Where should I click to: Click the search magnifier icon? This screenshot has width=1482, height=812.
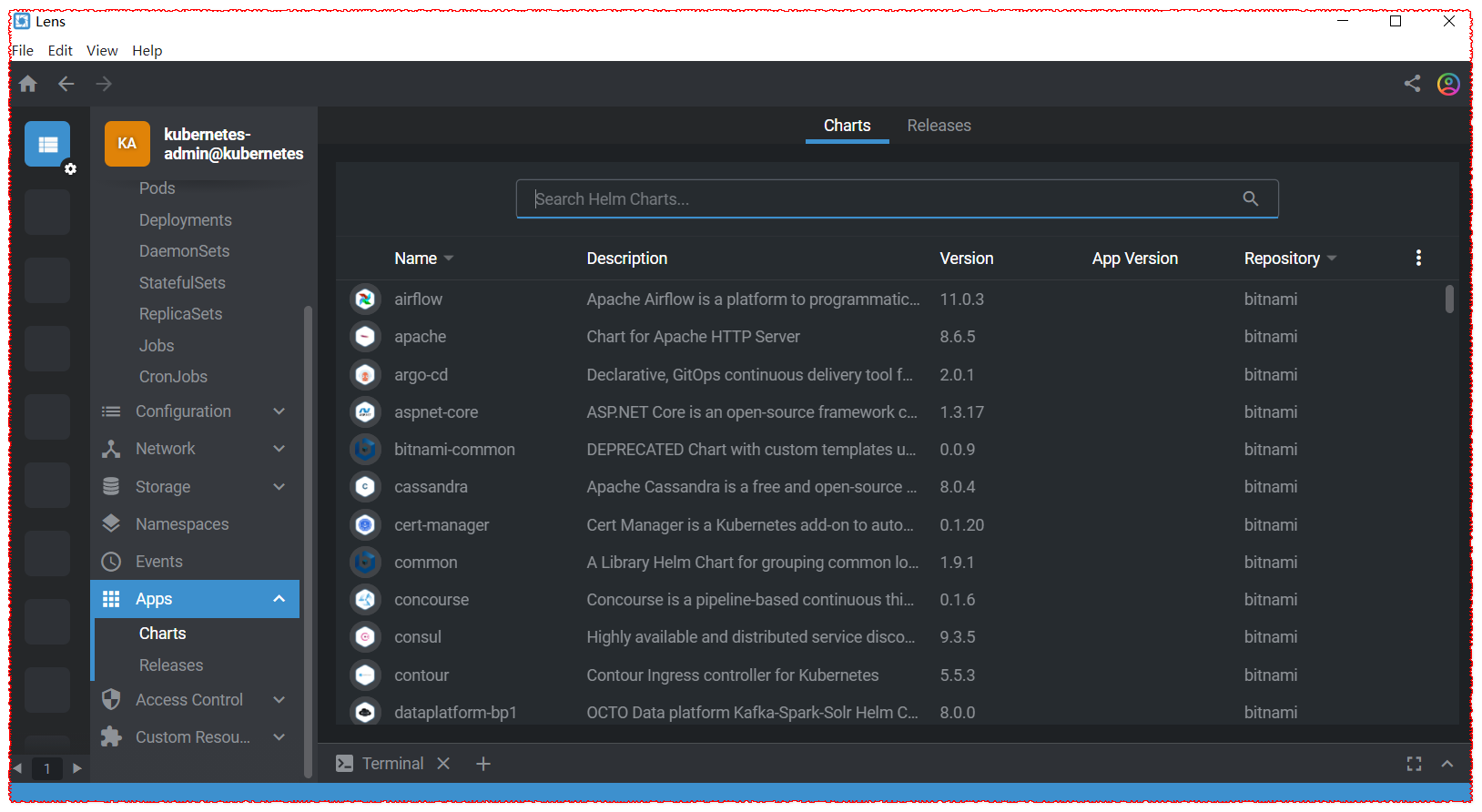[x=1251, y=198]
